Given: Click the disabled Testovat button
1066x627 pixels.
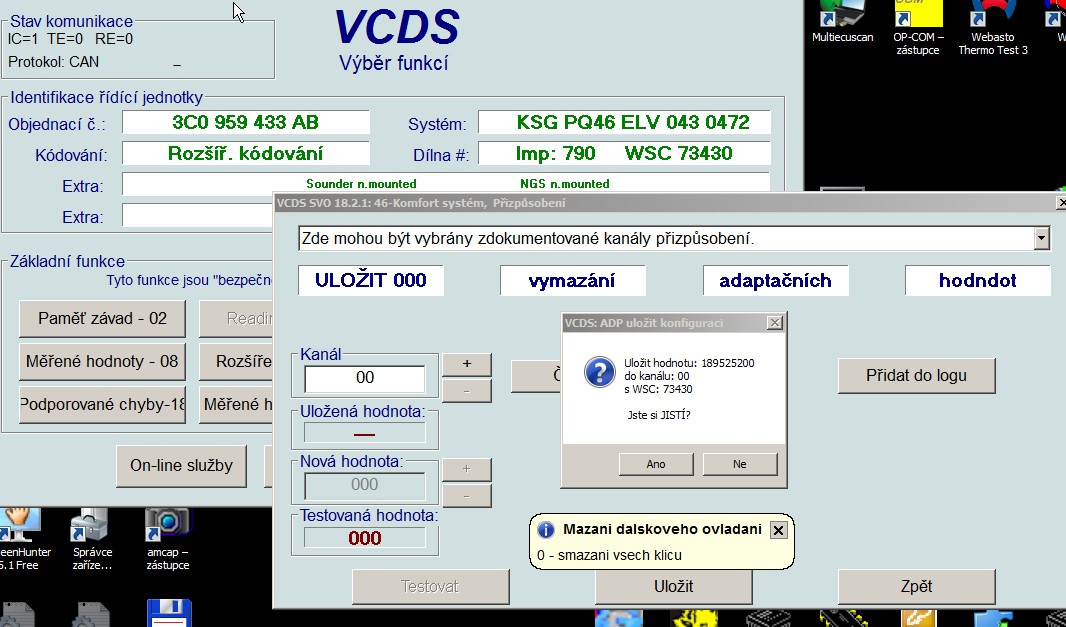Looking at the screenshot, I should pos(430,586).
